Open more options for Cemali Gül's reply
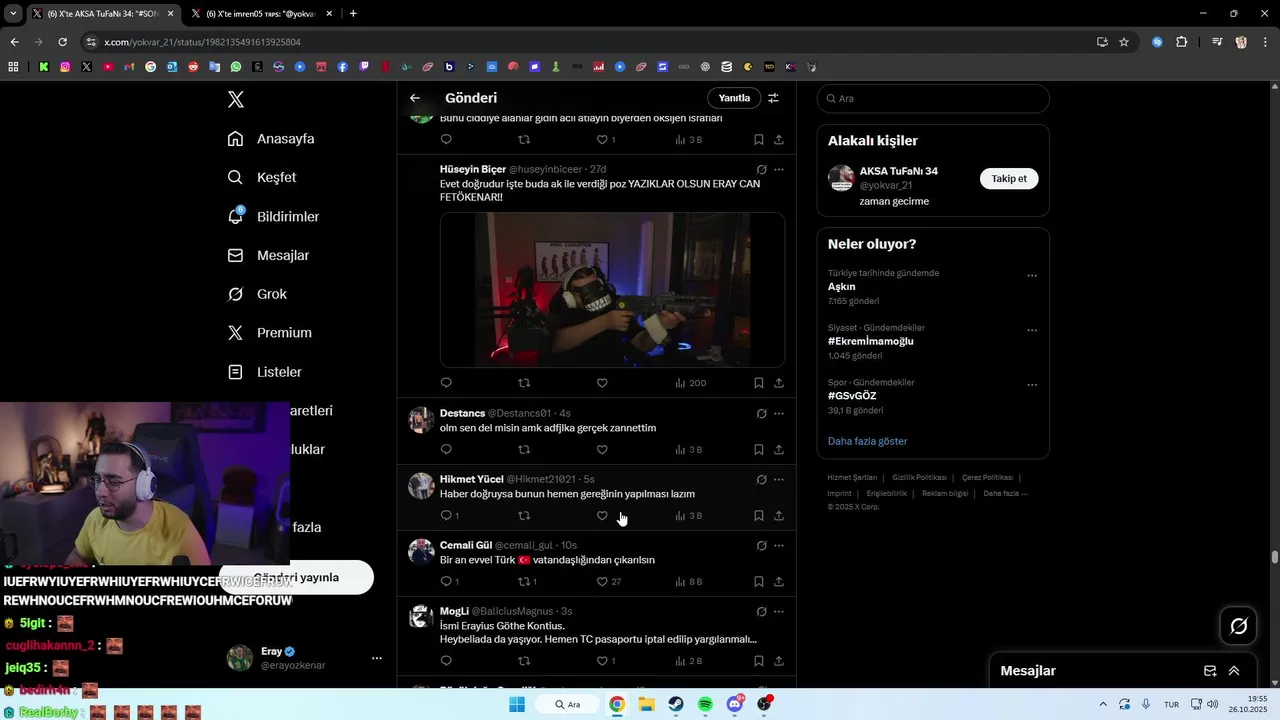 click(779, 546)
